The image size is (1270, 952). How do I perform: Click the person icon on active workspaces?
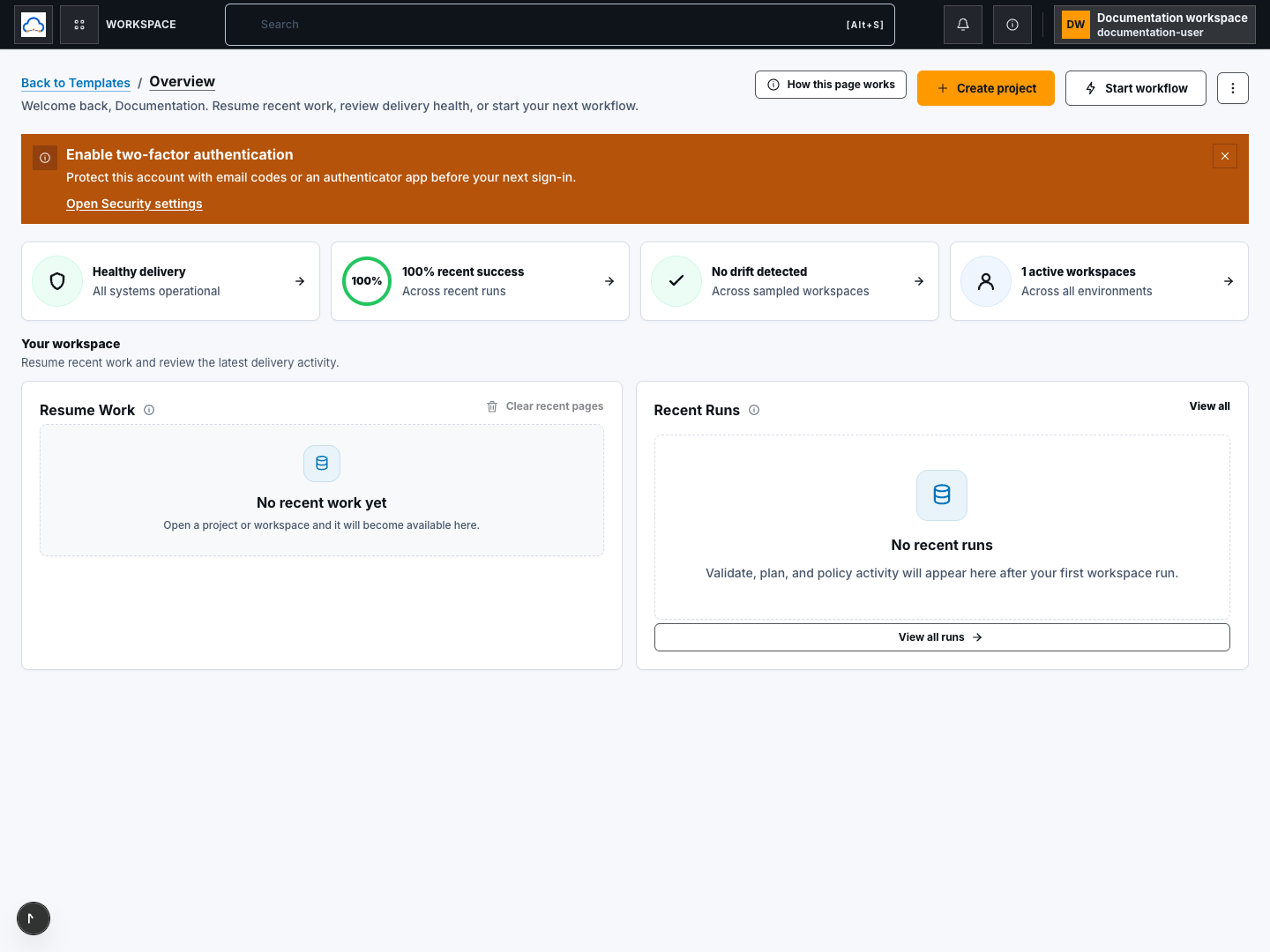click(986, 281)
